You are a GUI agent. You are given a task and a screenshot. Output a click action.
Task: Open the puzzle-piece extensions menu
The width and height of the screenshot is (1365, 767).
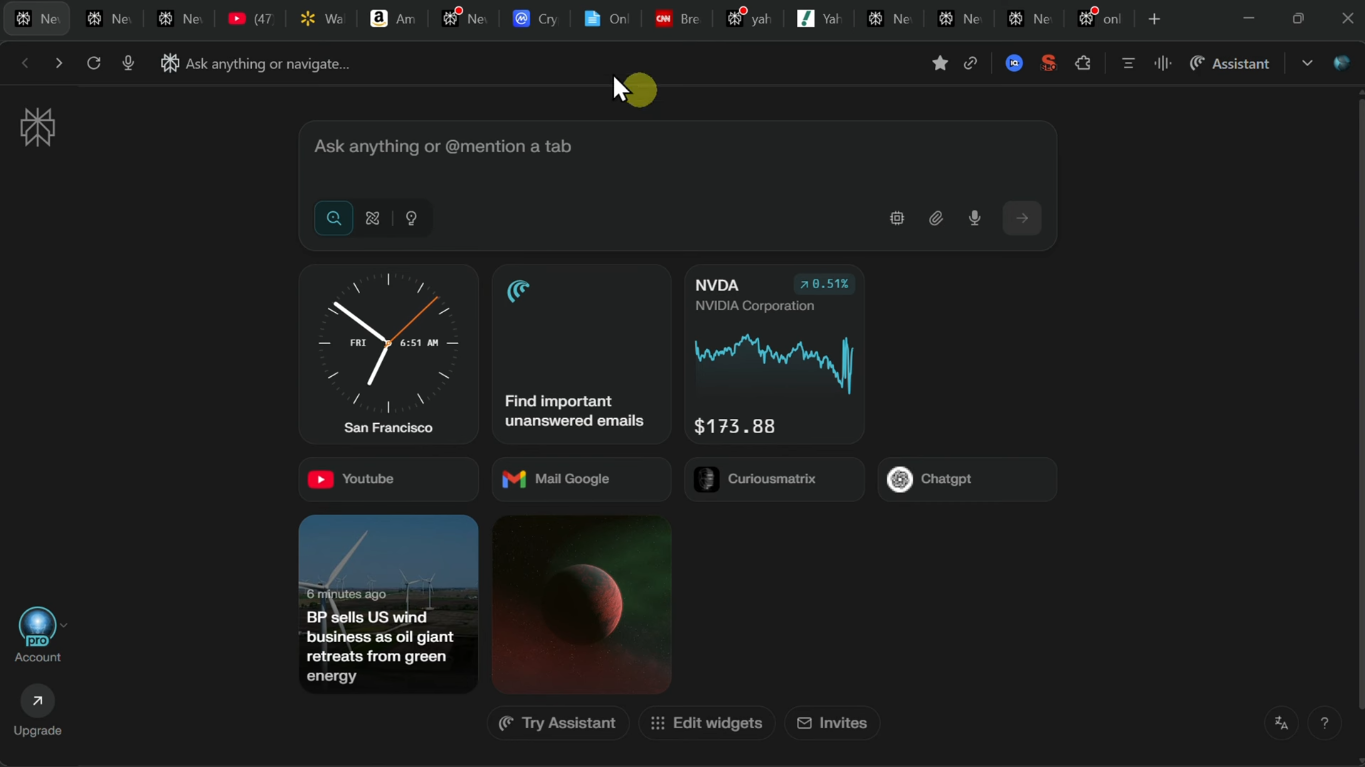tap(1083, 63)
